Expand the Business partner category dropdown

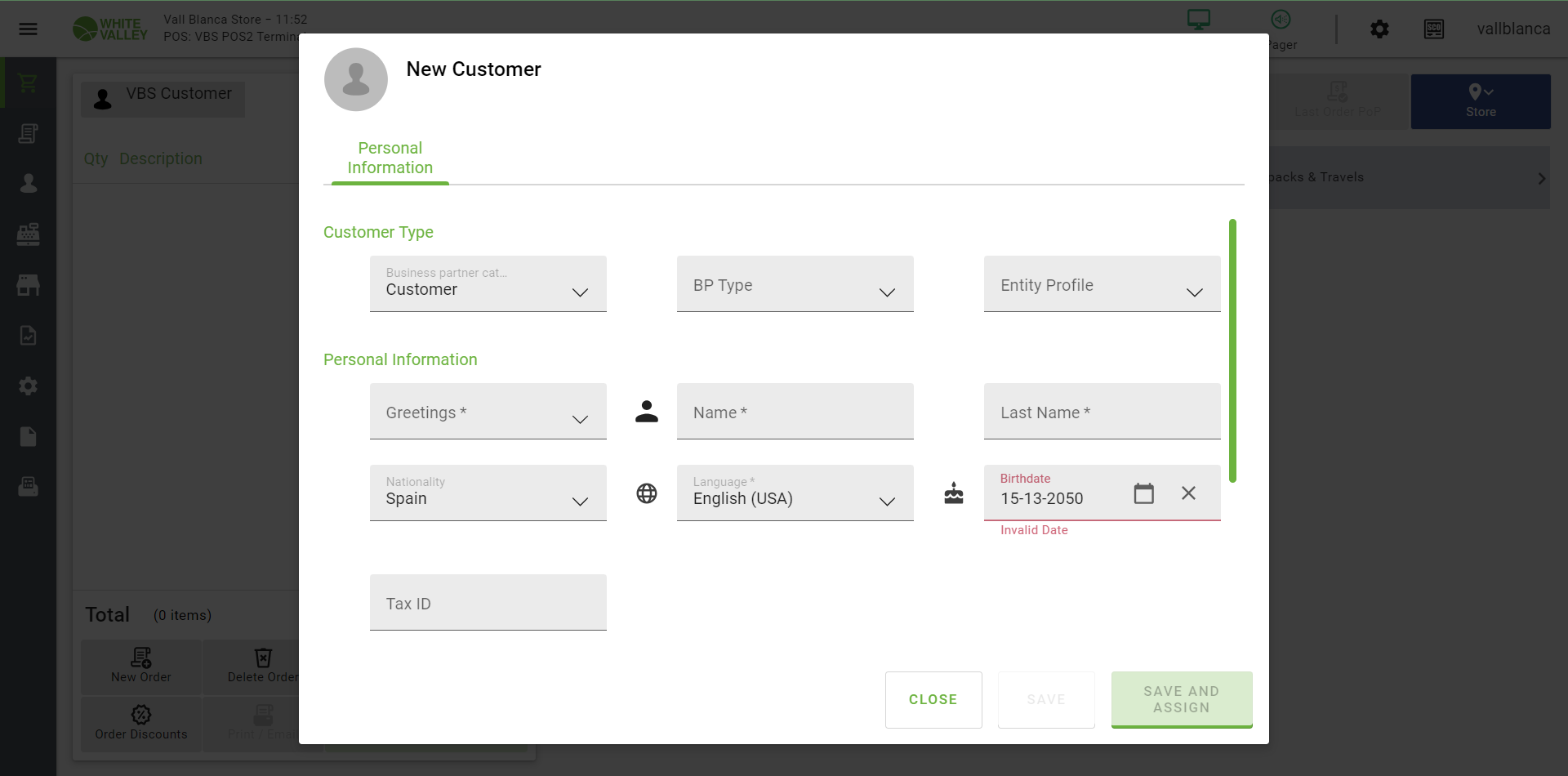[488, 284]
